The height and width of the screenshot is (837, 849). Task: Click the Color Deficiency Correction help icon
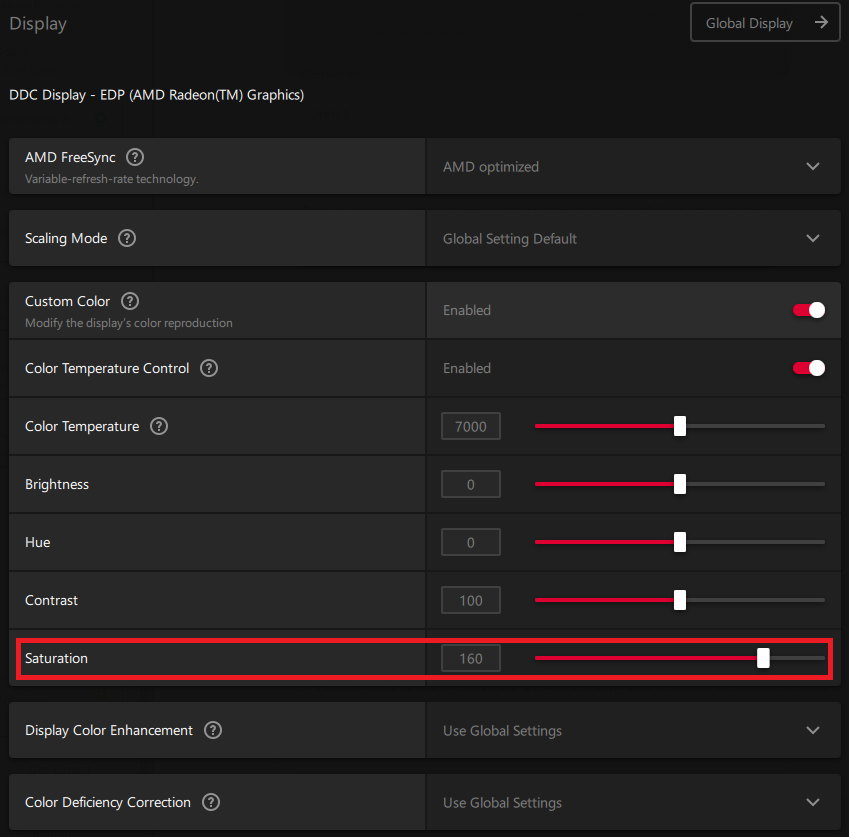pos(211,802)
